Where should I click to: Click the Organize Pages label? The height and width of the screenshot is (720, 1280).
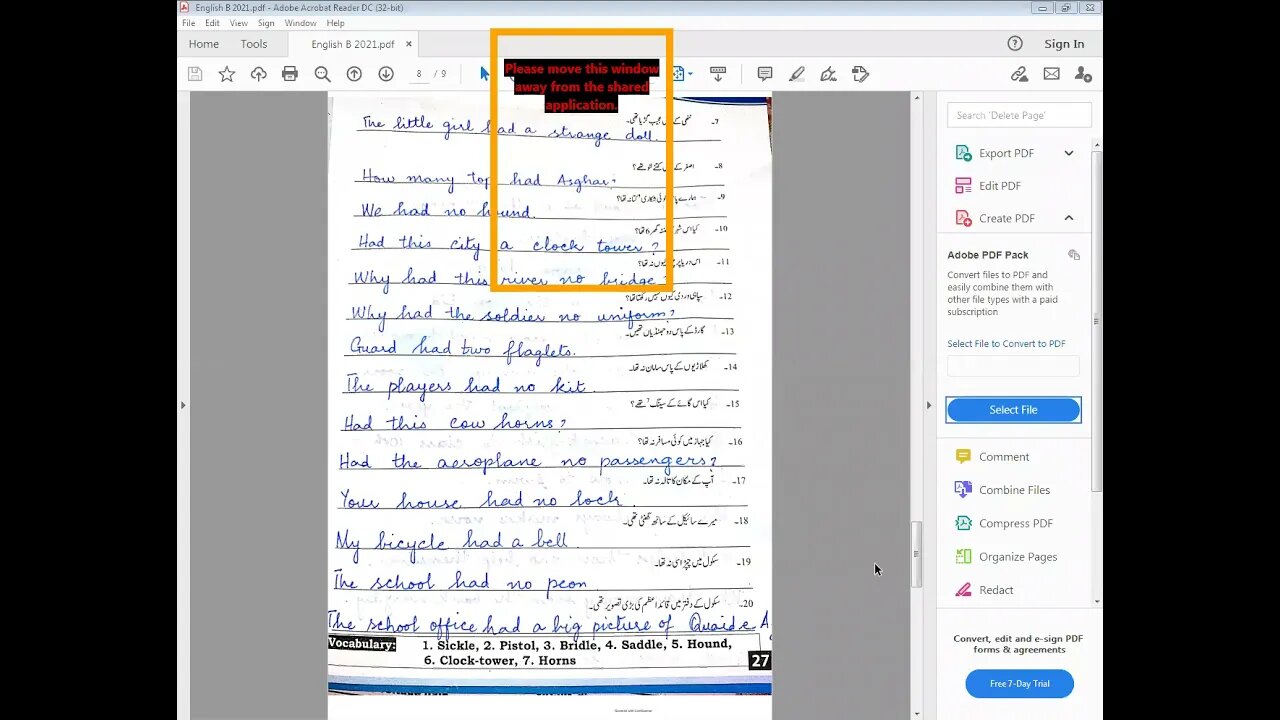(x=1018, y=557)
